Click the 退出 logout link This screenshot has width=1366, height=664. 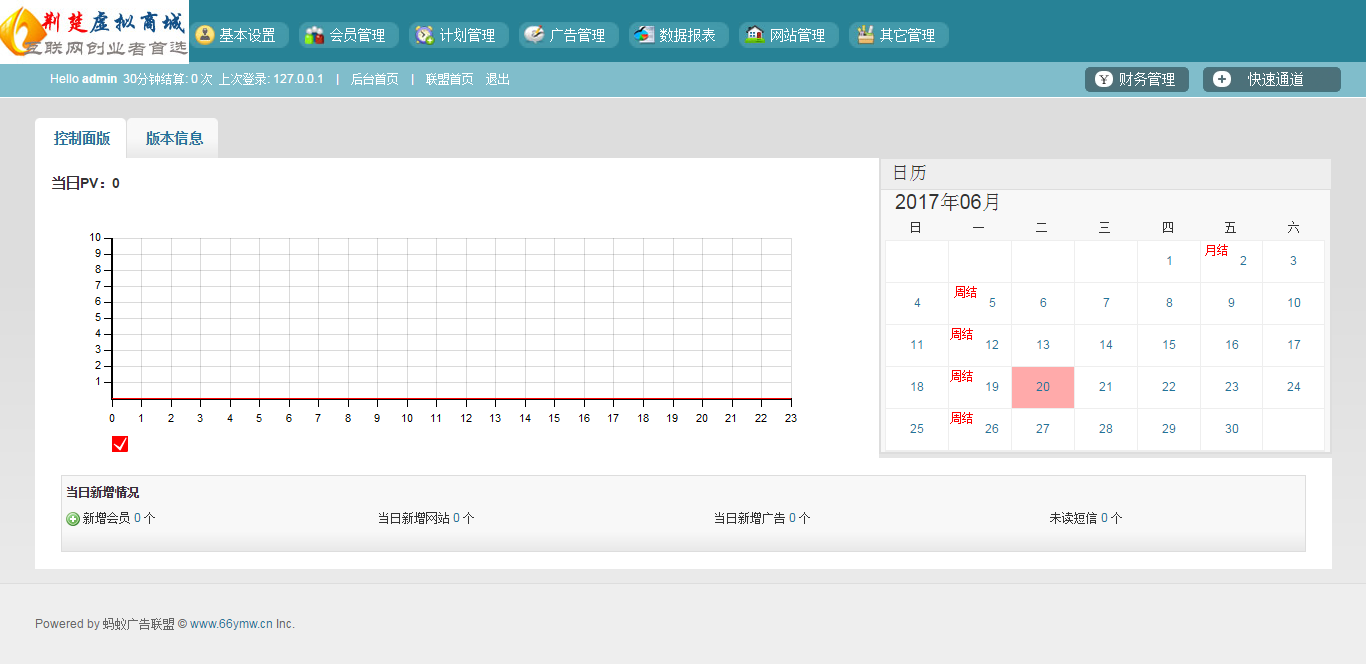click(498, 79)
